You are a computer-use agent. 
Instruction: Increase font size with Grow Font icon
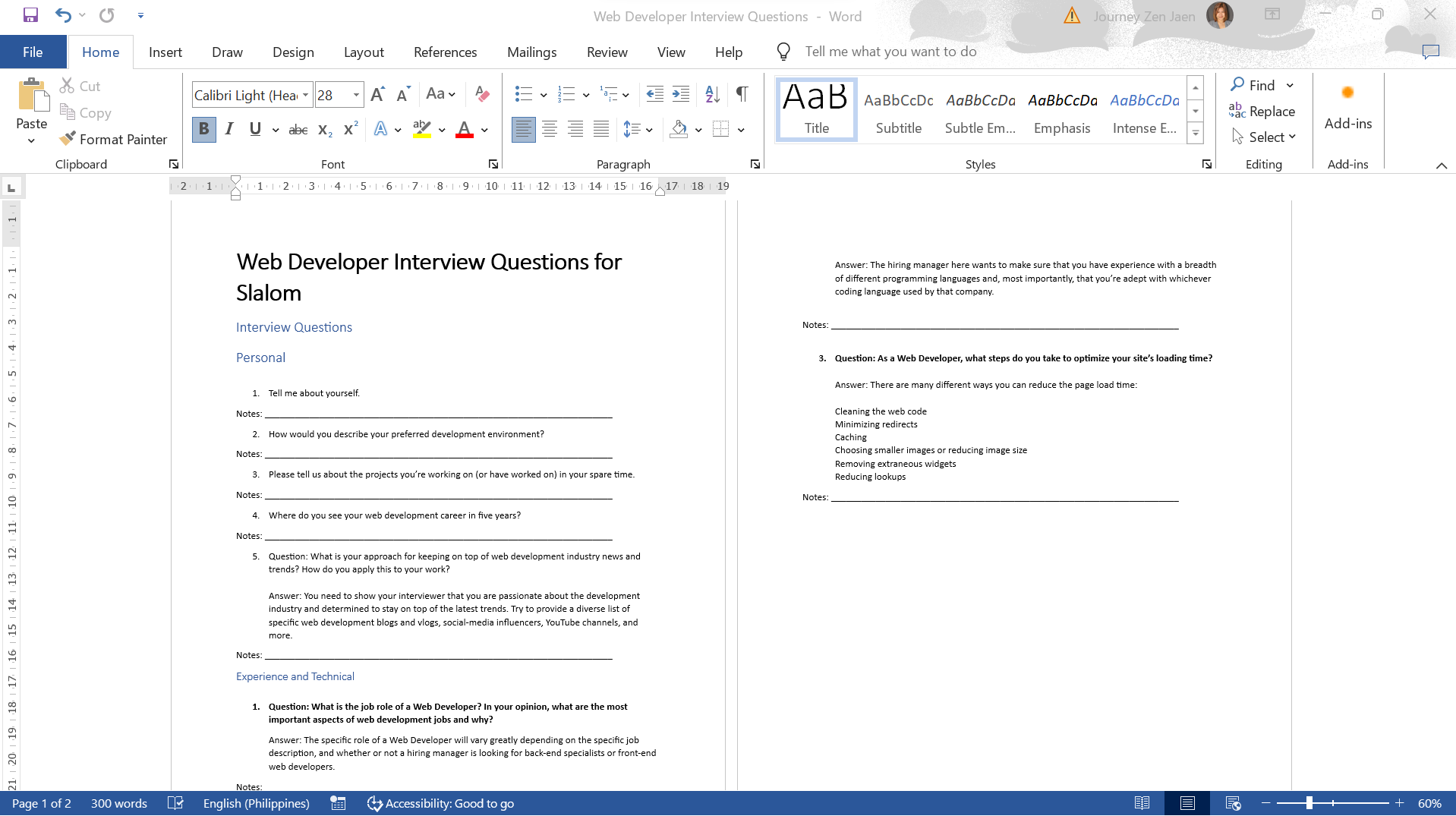coord(377,94)
